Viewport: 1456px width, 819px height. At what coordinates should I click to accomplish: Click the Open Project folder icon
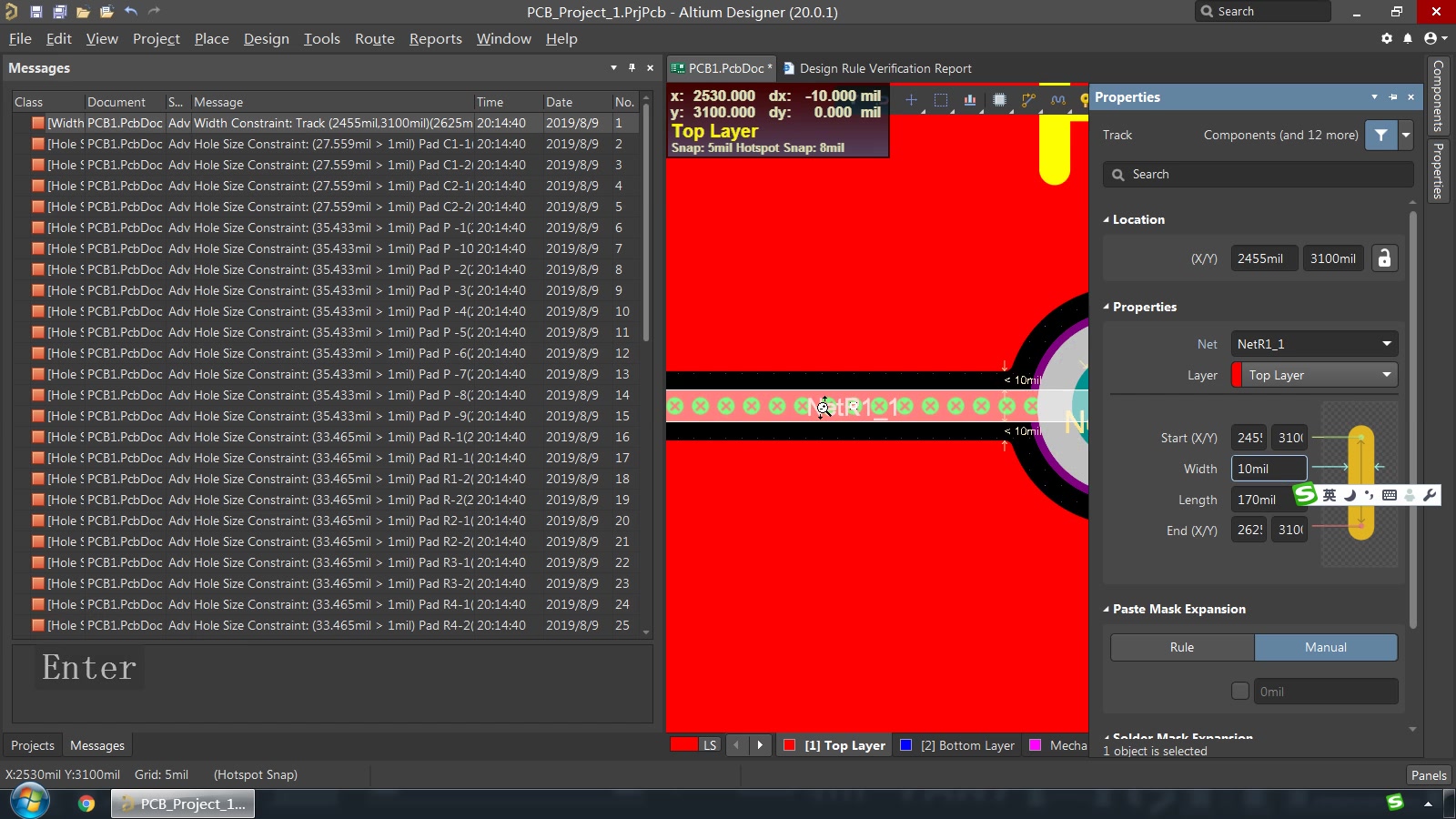[106, 12]
